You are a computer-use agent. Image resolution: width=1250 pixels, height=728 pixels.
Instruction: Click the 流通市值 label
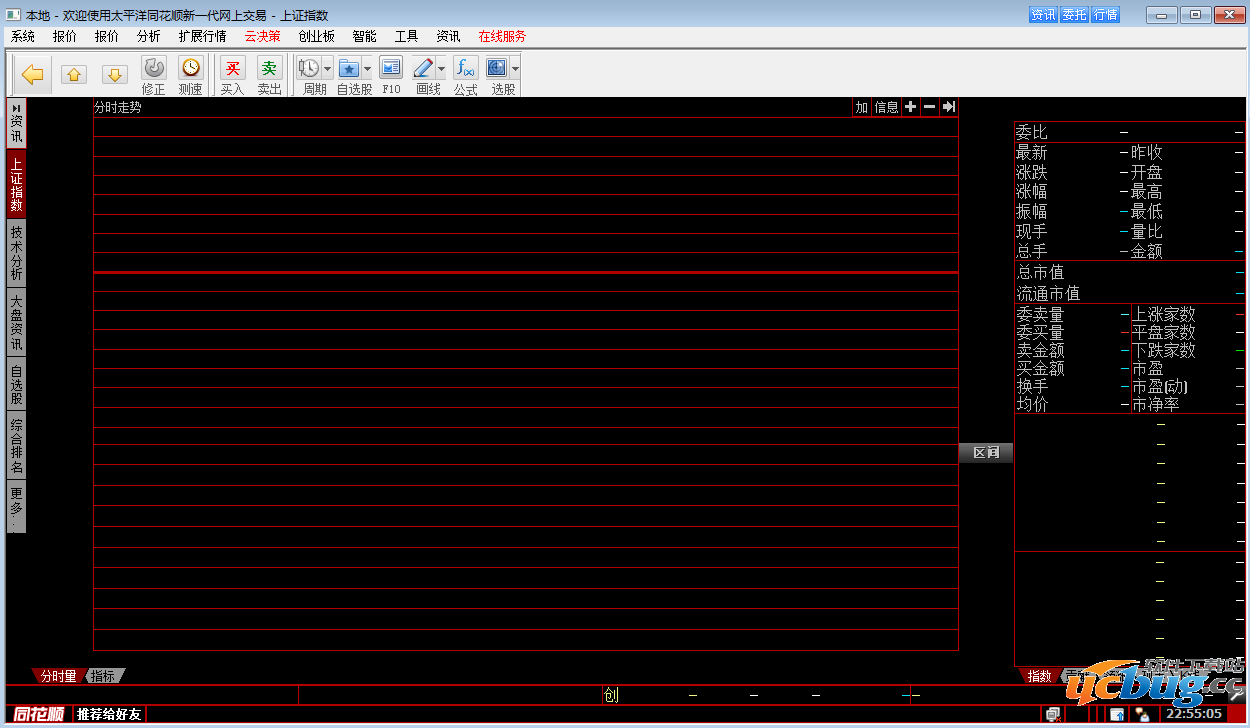point(1048,293)
